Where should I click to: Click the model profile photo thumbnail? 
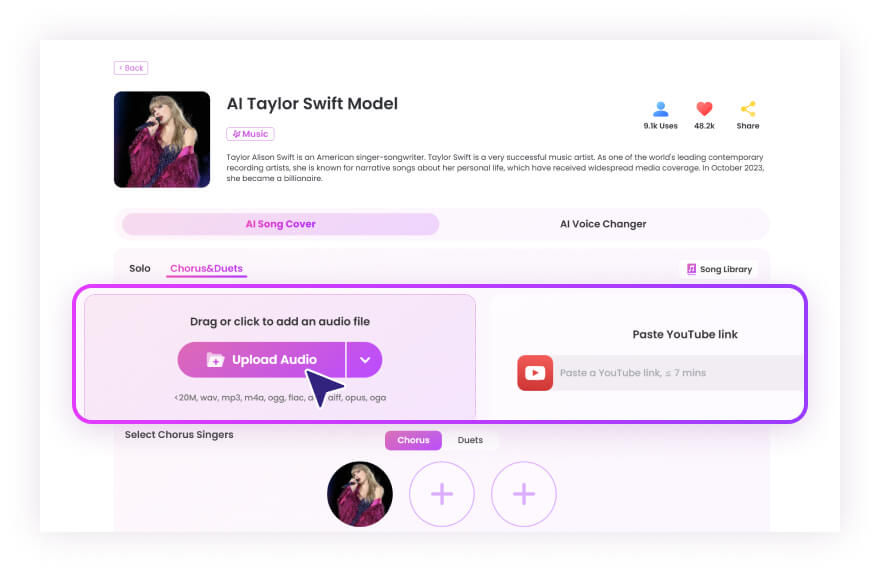[x=162, y=140]
